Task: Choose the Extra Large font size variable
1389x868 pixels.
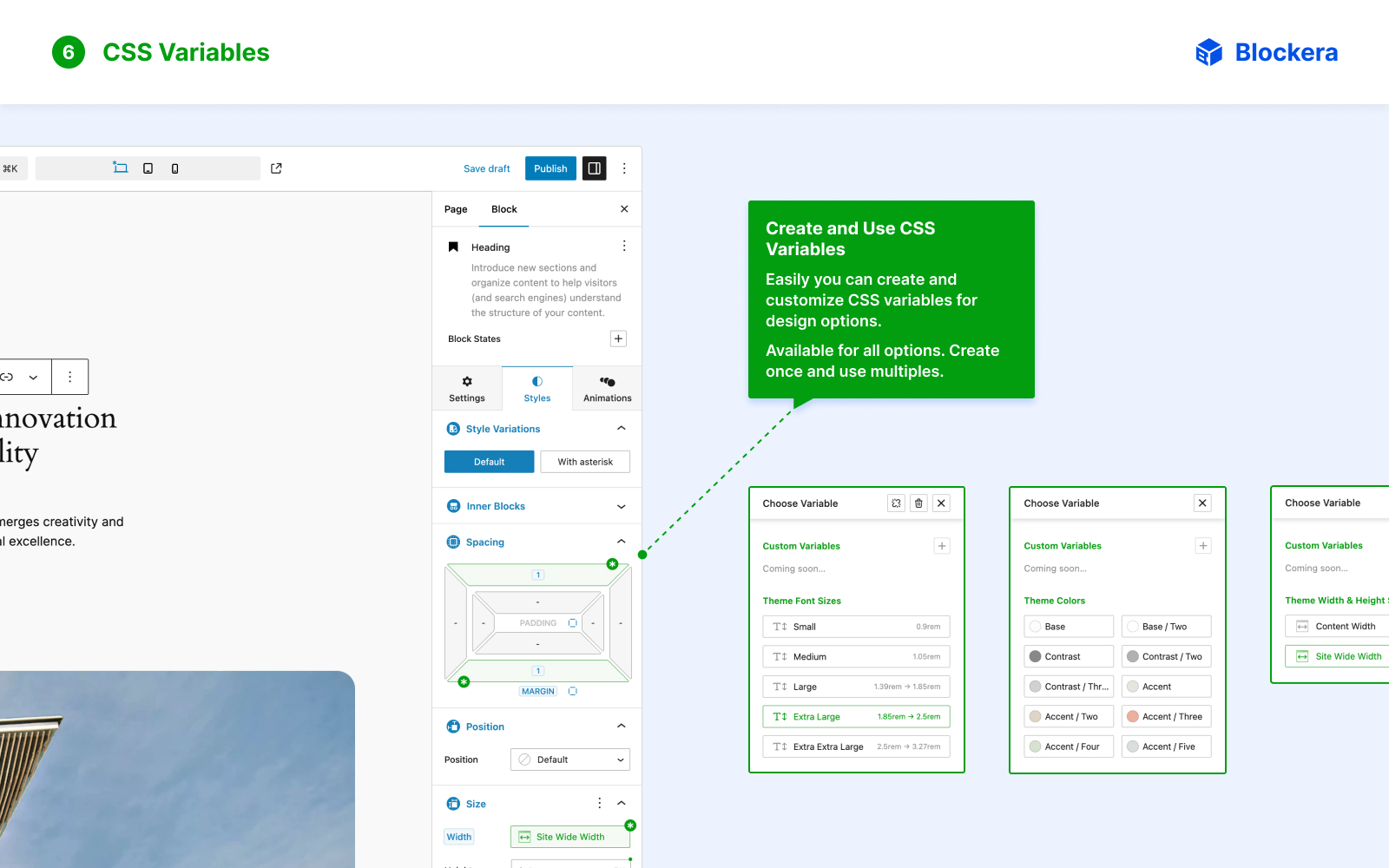Action: (856, 717)
